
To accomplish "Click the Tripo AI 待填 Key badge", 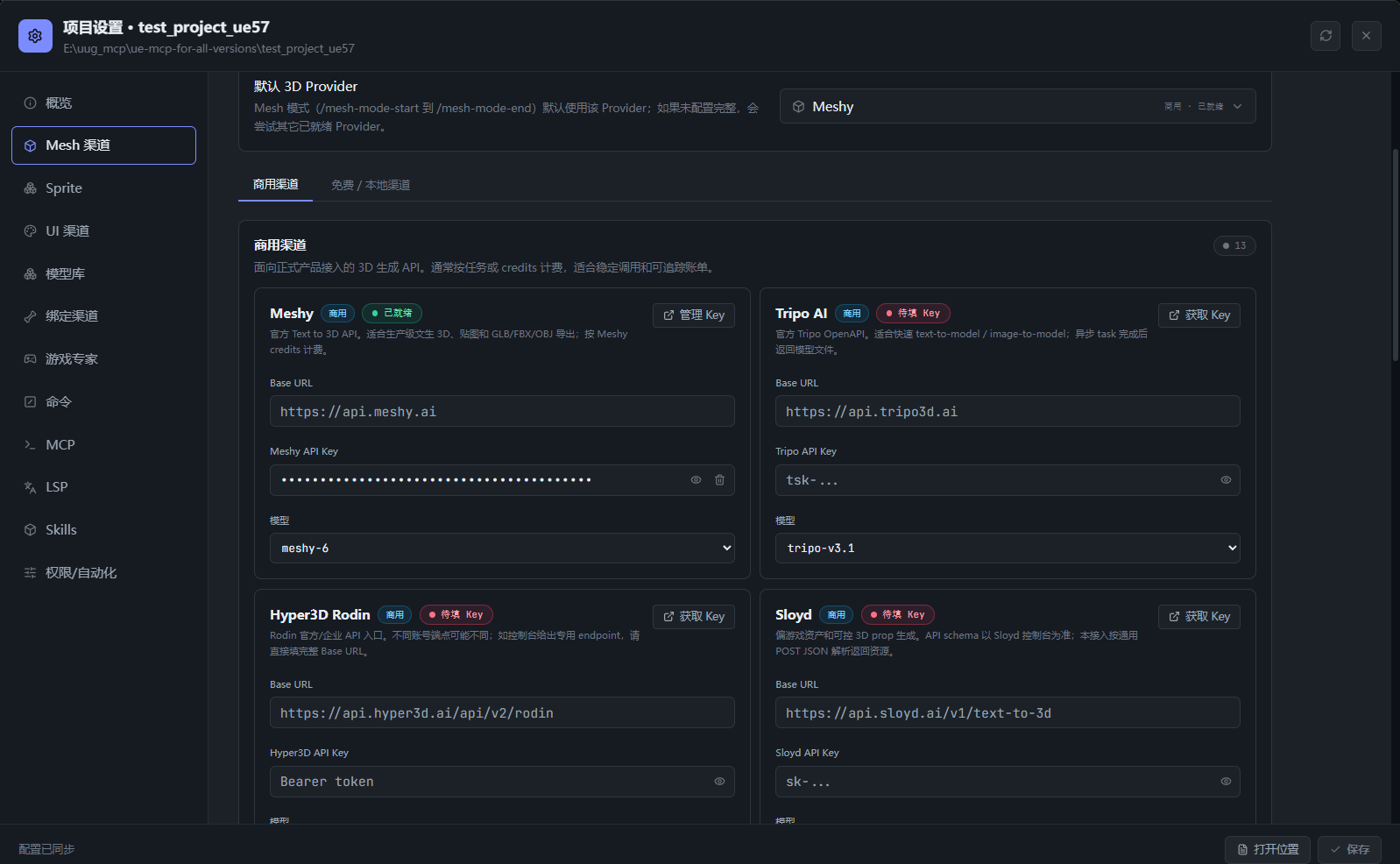I will click(x=913, y=314).
